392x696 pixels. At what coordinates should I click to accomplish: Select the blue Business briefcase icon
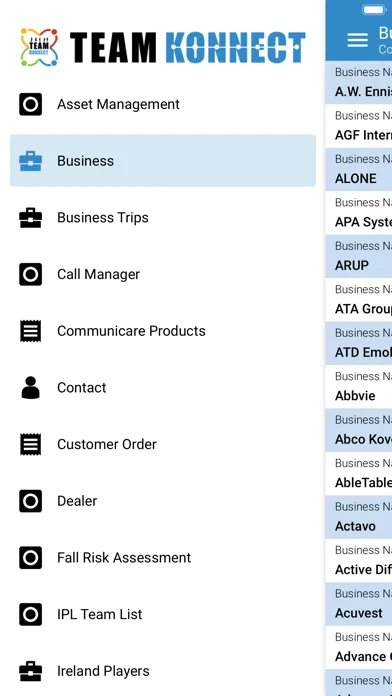(x=31, y=161)
